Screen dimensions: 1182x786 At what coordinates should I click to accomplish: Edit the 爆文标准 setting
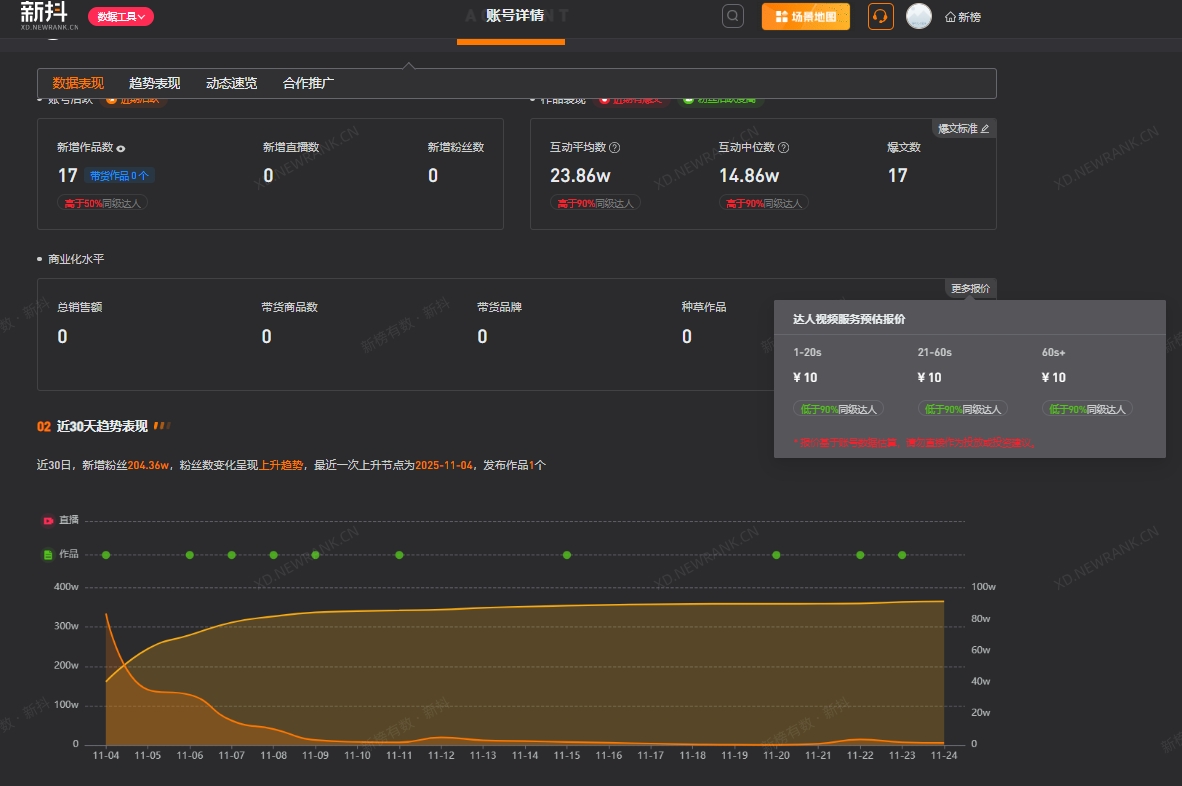963,128
